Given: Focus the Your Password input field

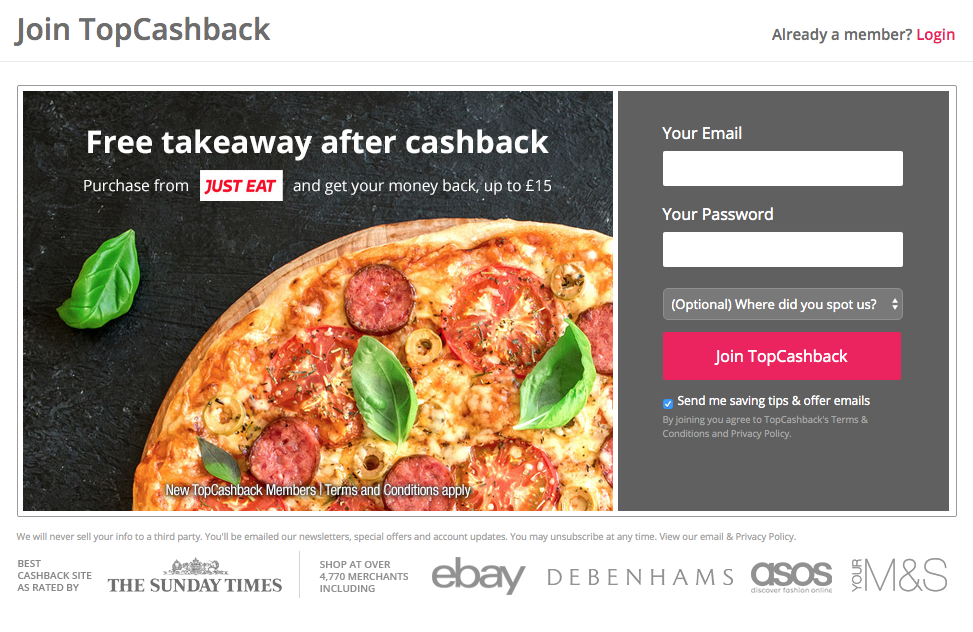Looking at the screenshot, I should (782, 250).
